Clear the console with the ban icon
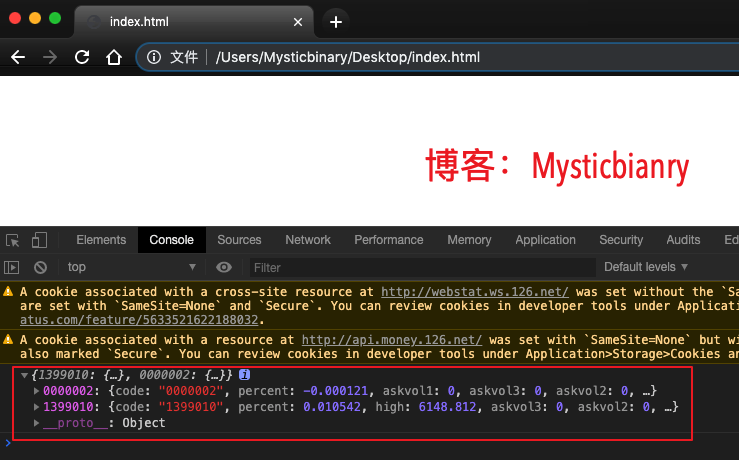Image resolution: width=739 pixels, height=460 pixels. coord(41,268)
